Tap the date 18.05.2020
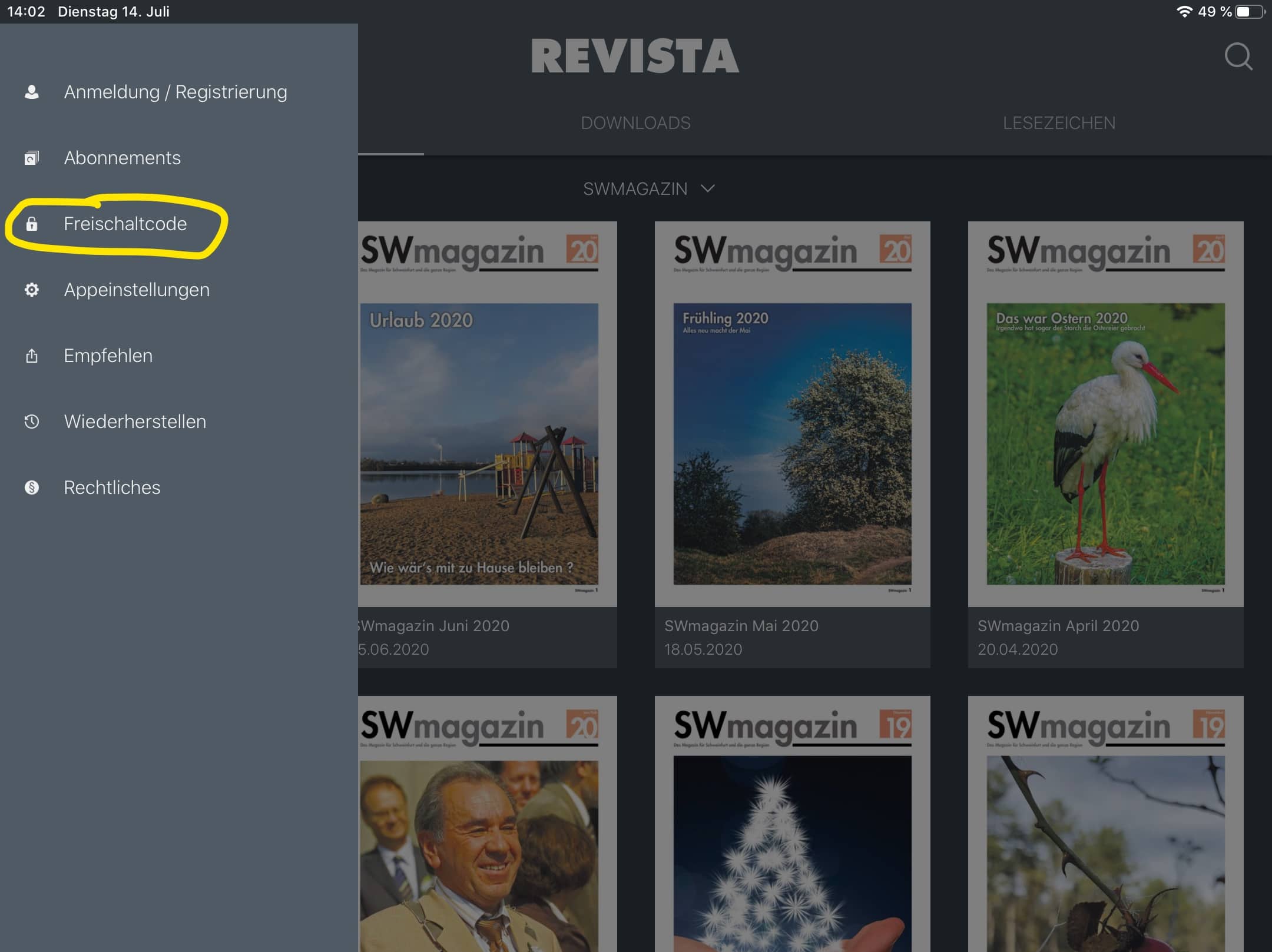Viewport: 1272px width, 952px height. tap(703, 649)
